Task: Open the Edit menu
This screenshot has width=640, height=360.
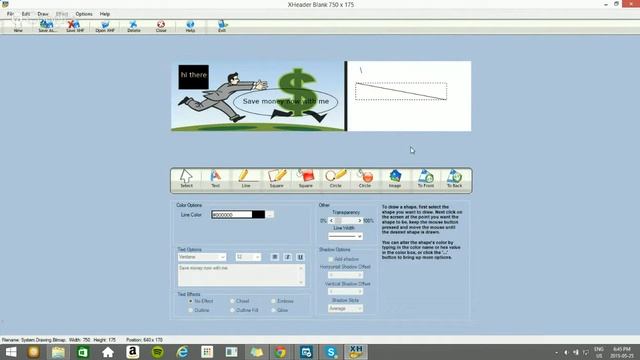Action: pos(26,14)
